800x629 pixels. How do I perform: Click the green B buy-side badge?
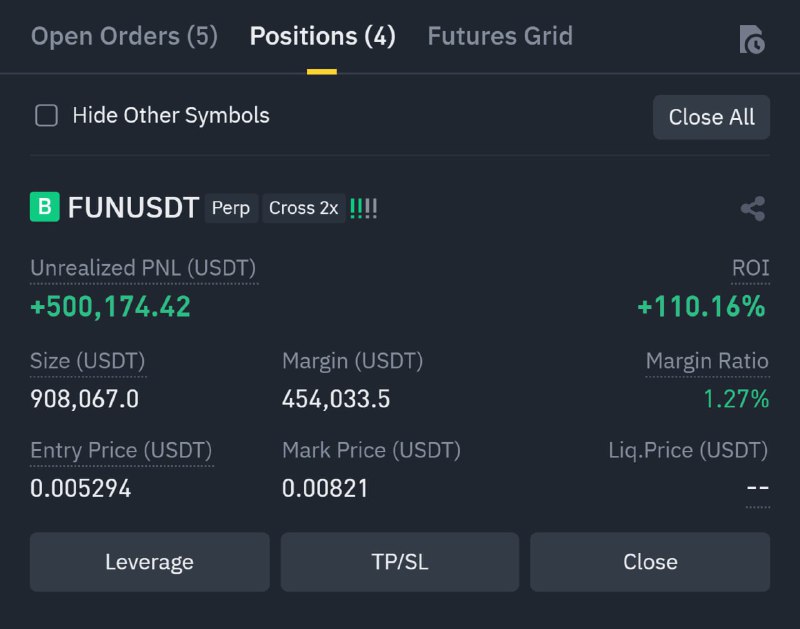pos(44,207)
